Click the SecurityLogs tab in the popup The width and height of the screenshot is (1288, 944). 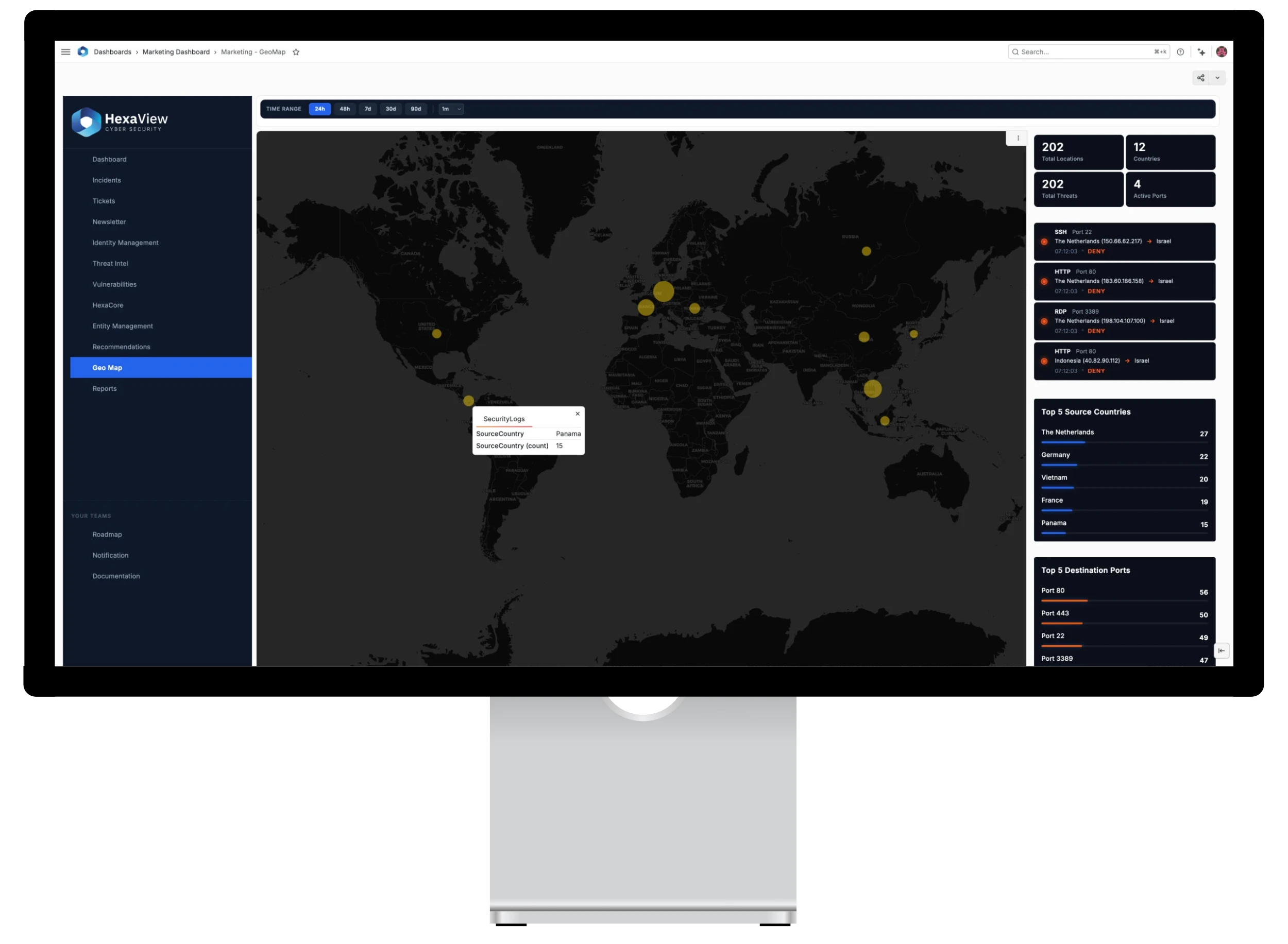coord(504,419)
